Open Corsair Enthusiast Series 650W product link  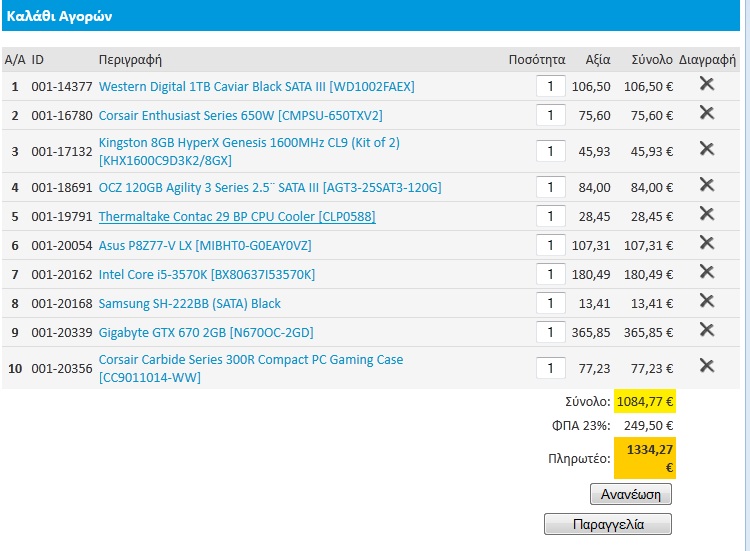(x=241, y=115)
